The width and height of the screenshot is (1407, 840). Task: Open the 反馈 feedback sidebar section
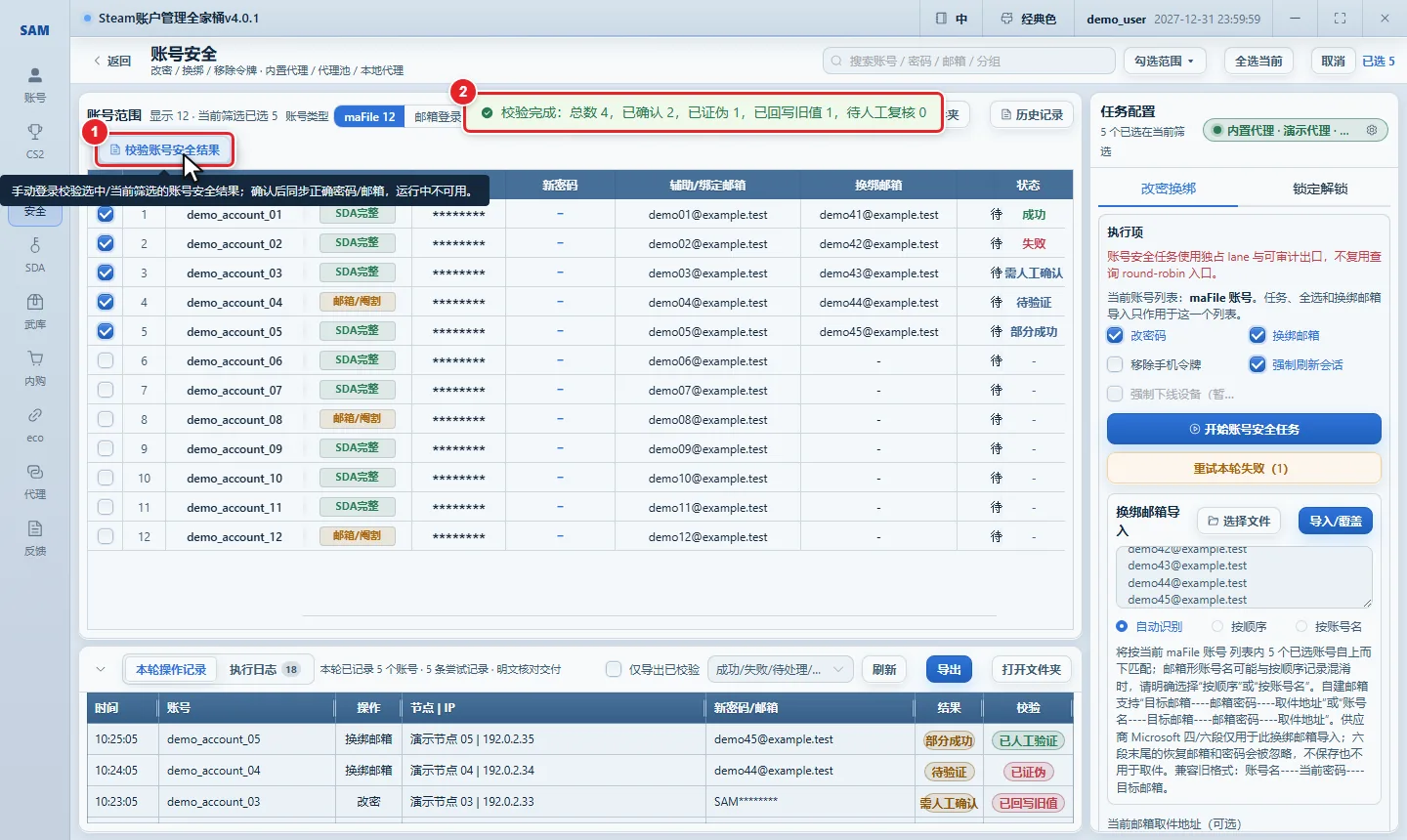[x=35, y=538]
